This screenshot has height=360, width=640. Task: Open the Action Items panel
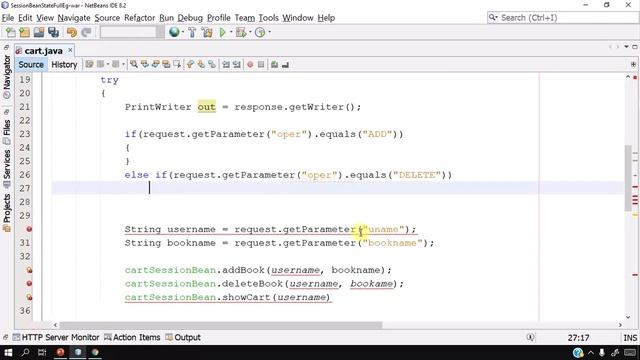click(x=132, y=338)
